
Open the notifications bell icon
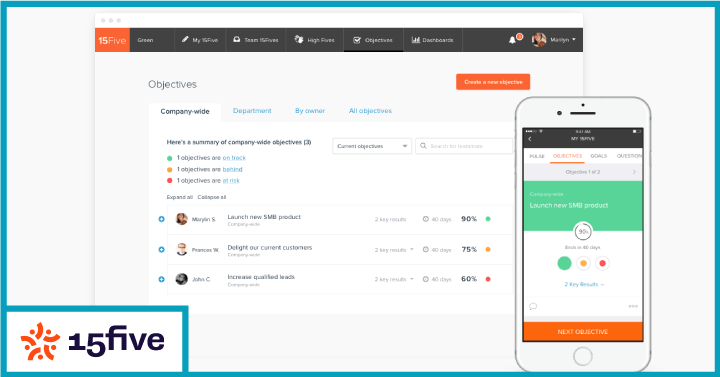(x=513, y=40)
